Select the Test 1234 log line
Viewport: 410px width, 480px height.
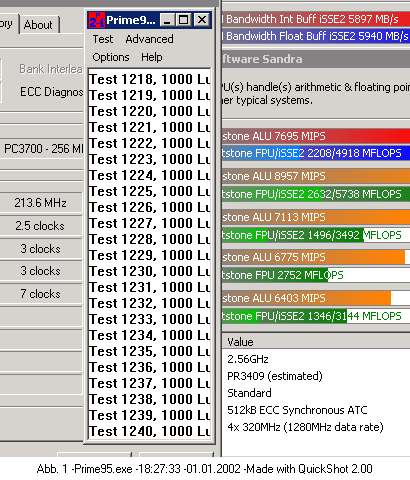tap(150, 335)
